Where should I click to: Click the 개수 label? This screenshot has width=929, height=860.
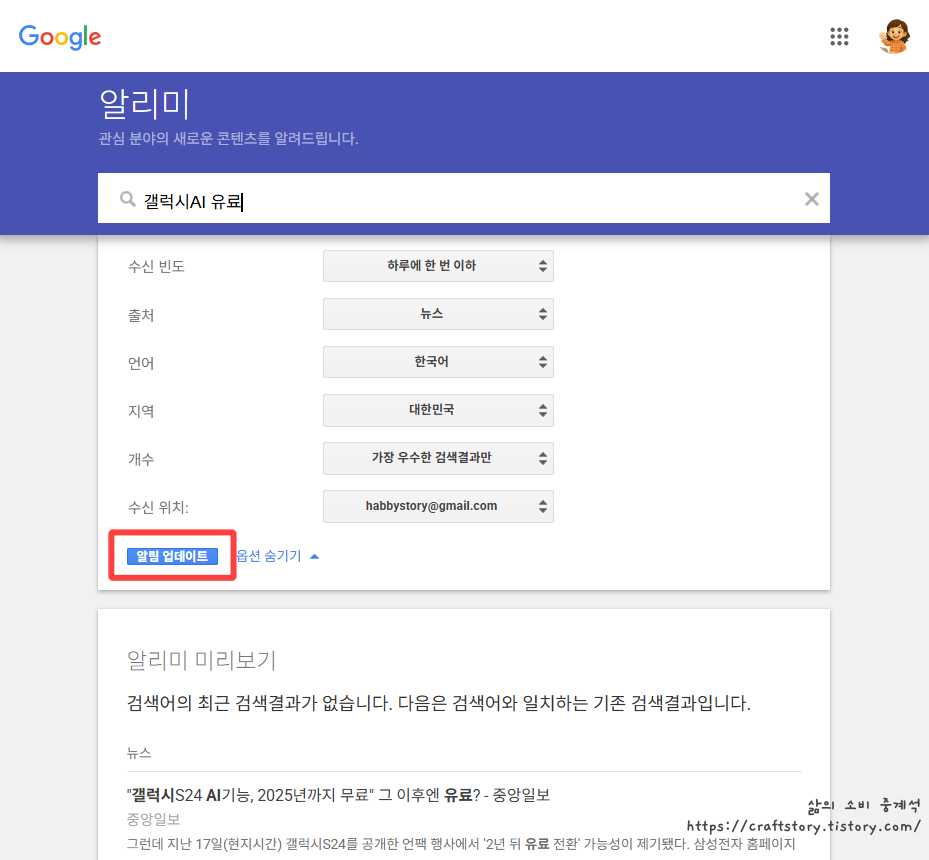pyautogui.click(x=141, y=459)
